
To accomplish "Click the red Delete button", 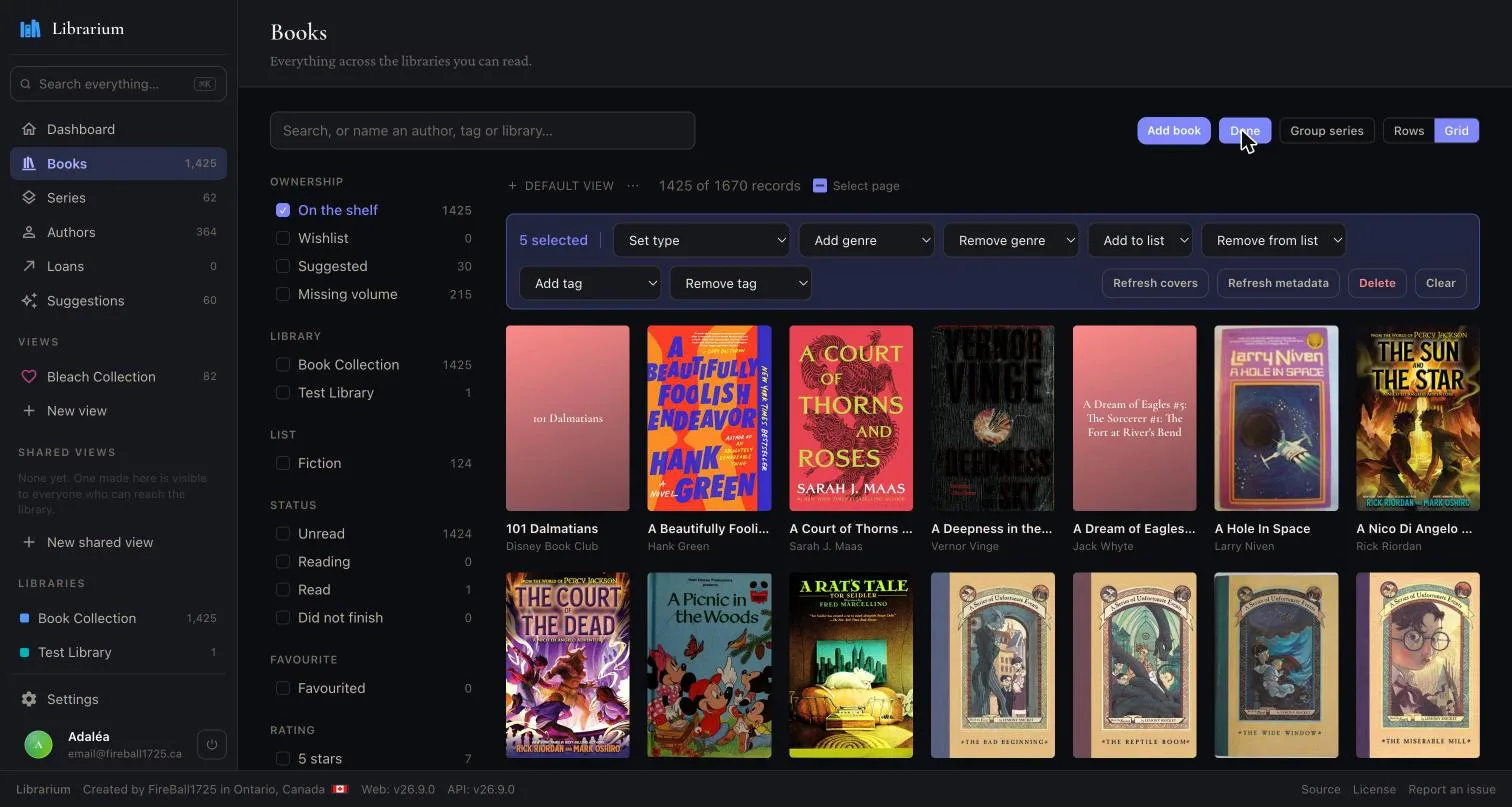I will pyautogui.click(x=1377, y=283).
